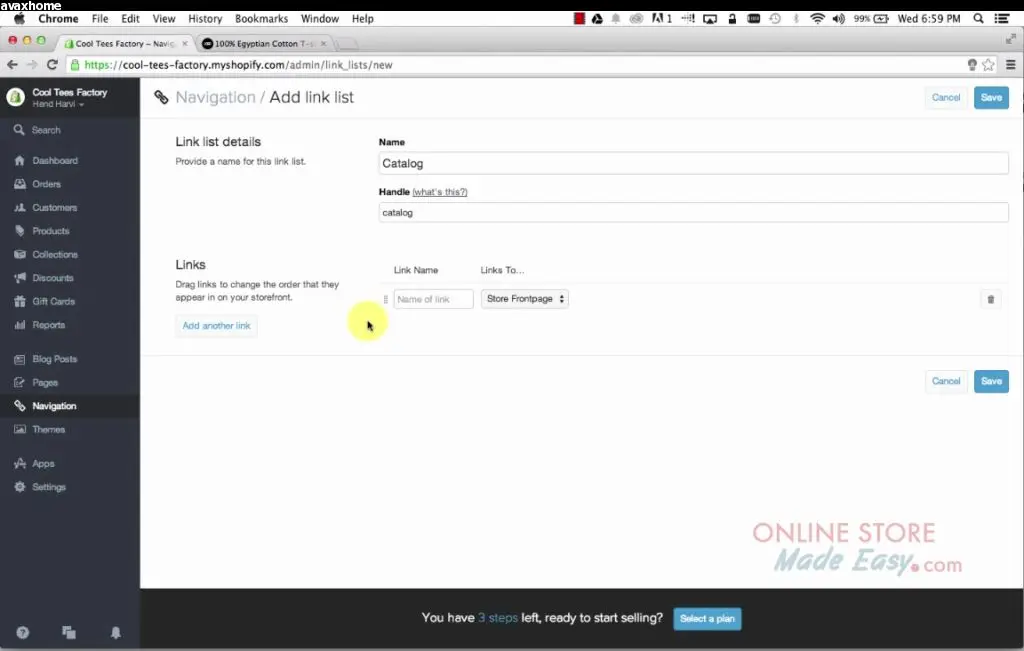Open the Chrome File menu
This screenshot has height=651, width=1024.
[x=100, y=18]
